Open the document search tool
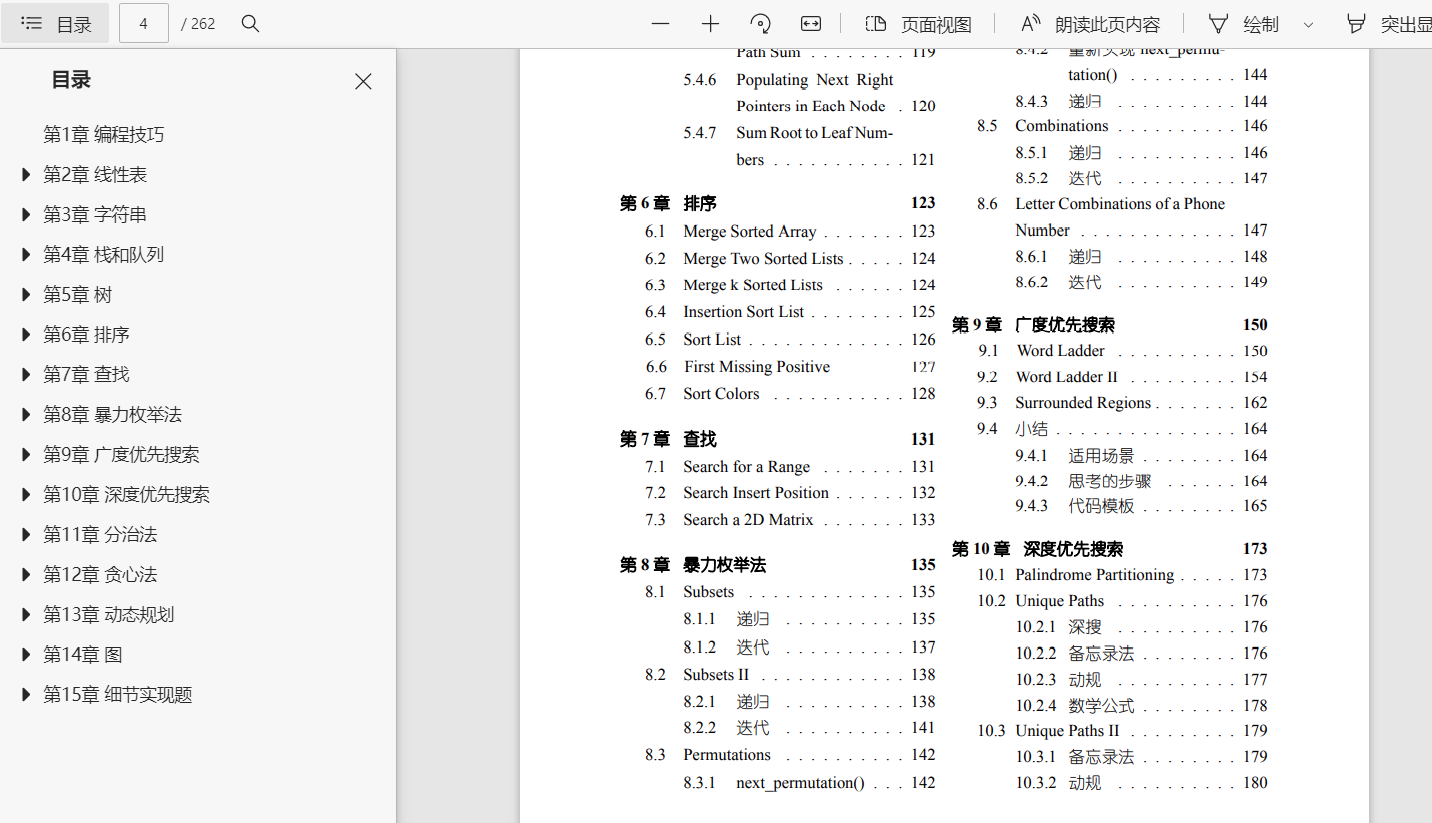Viewport: 1432px width, 823px height. [x=249, y=22]
